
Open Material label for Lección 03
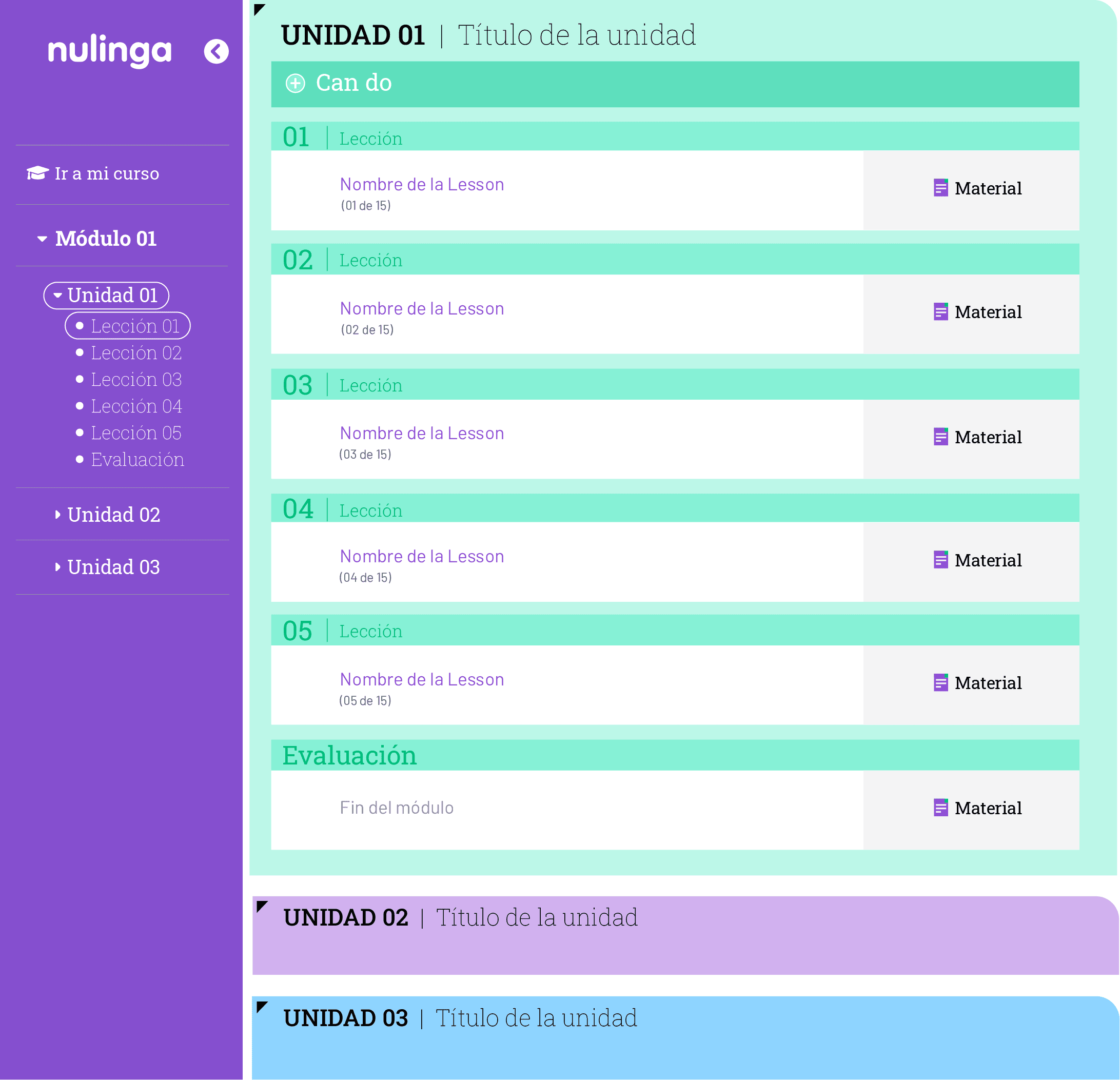point(988,437)
